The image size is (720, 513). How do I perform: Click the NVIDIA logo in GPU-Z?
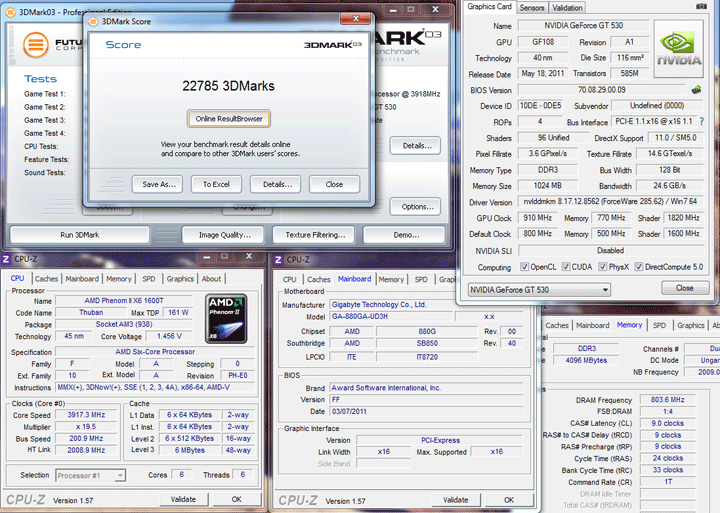678,48
